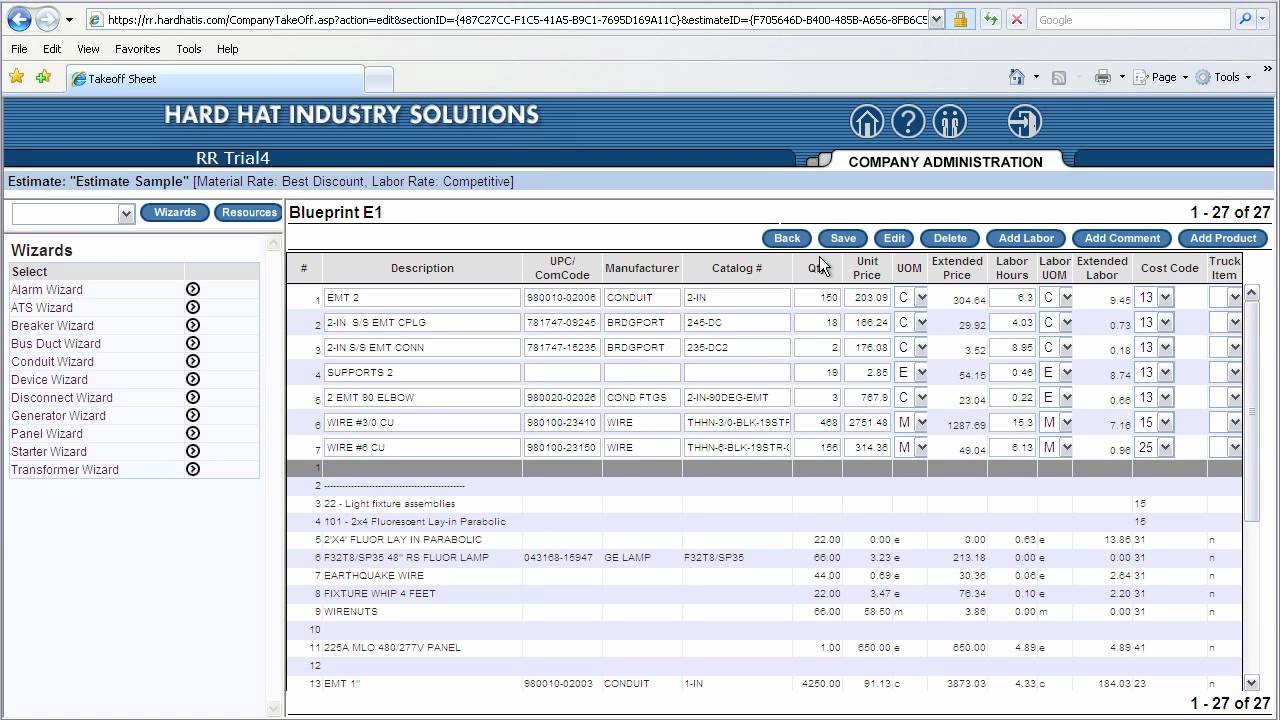Viewport: 1280px width, 720px height.
Task: Open the Help menu
Action: [228, 49]
